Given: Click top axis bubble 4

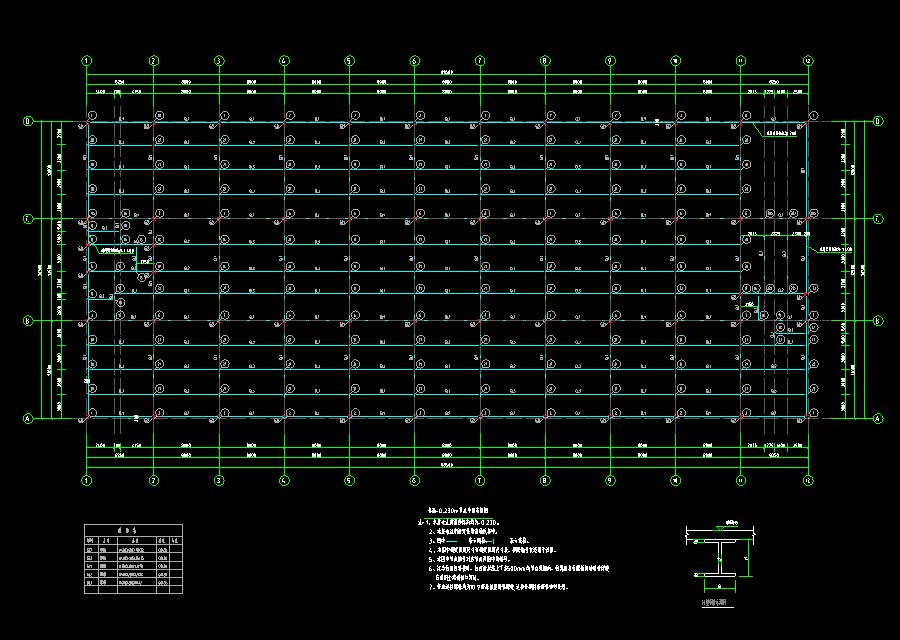Looking at the screenshot, I should (x=284, y=60).
